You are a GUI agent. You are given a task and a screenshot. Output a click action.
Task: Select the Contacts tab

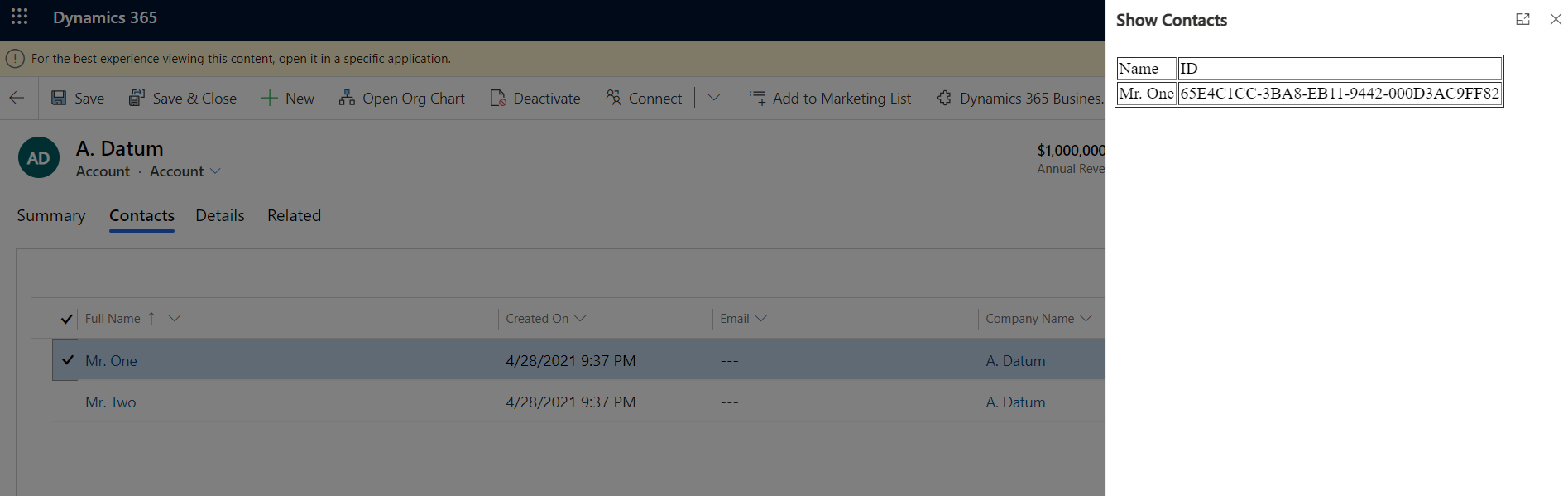point(141,215)
